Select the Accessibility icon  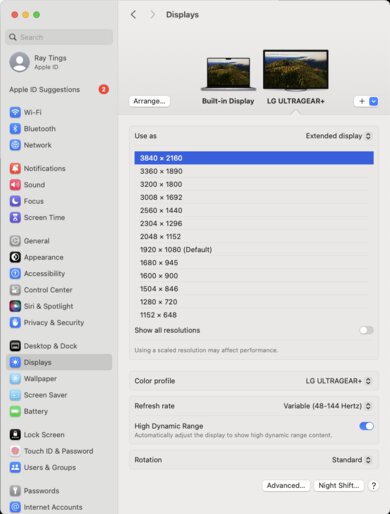pyautogui.click(x=15, y=273)
